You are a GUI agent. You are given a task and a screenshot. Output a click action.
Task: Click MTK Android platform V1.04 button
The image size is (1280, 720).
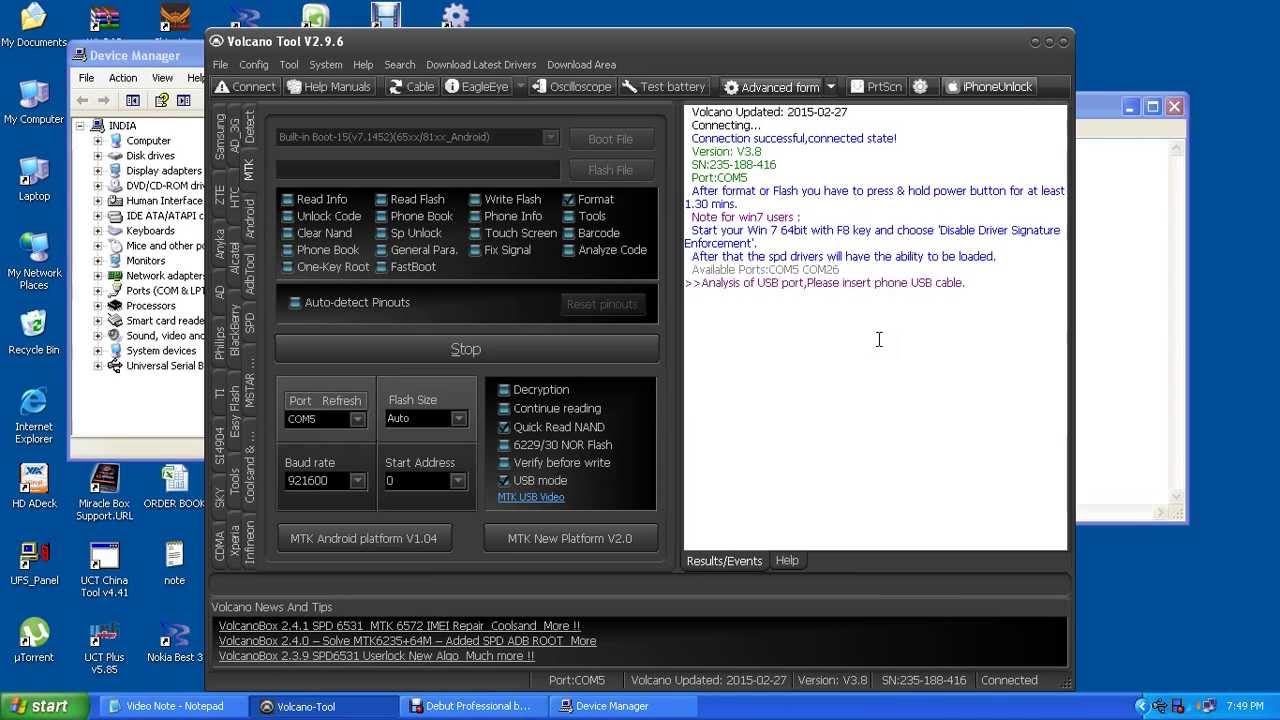click(x=363, y=538)
